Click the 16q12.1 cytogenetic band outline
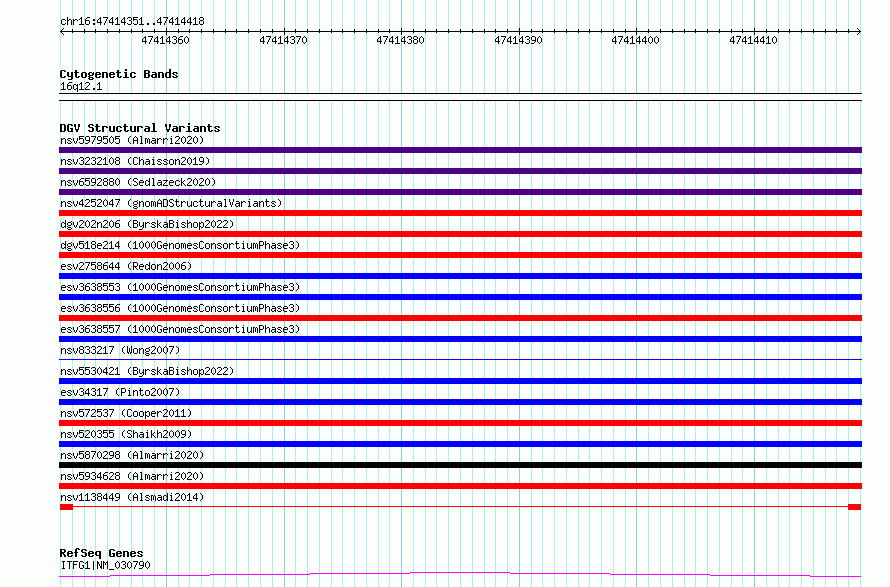Viewport: 890px width, 587px height. 460,97
